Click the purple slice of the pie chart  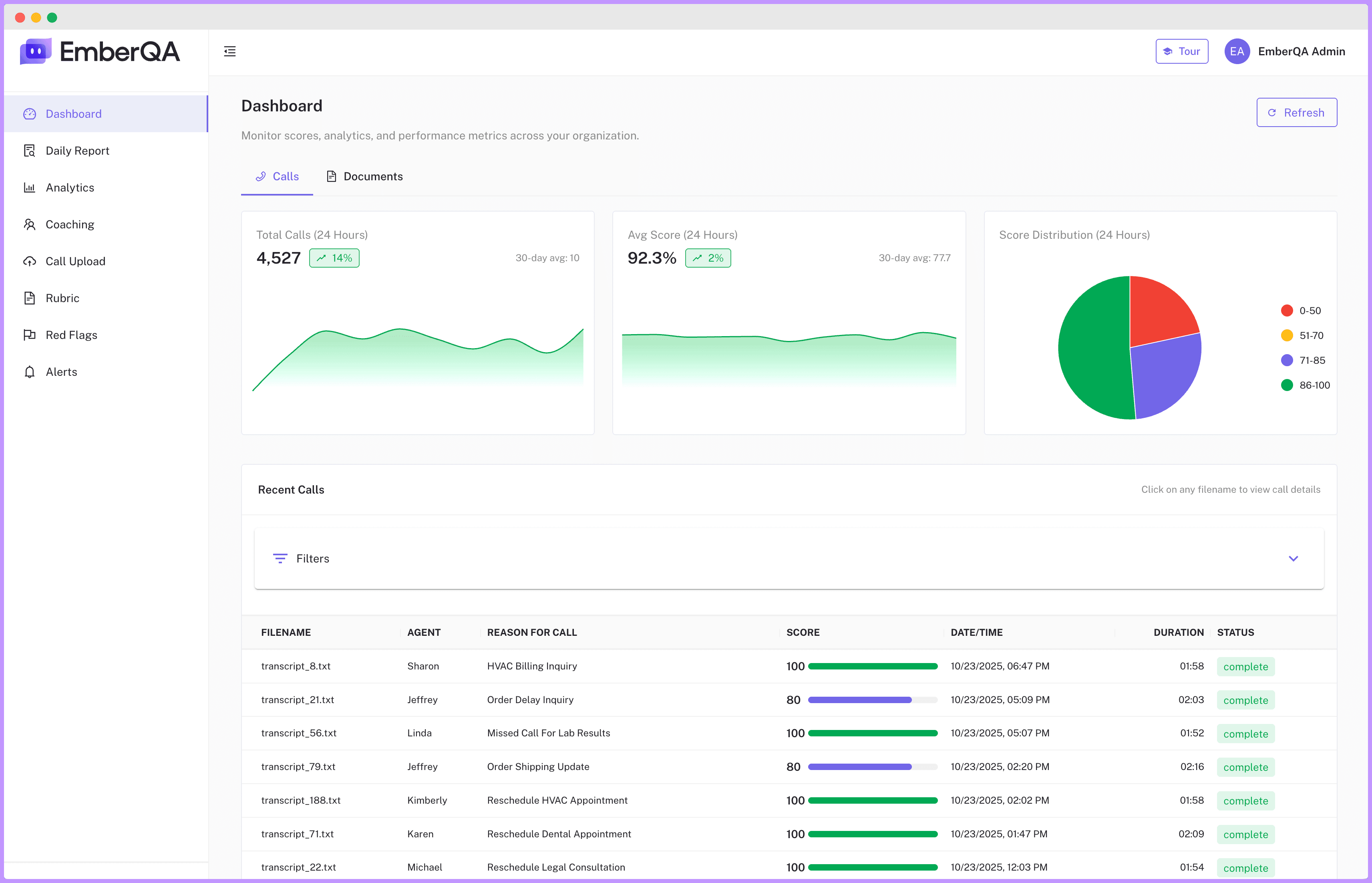point(1166,375)
